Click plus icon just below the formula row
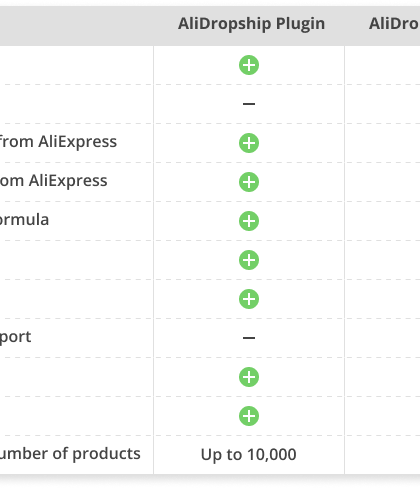Image resolution: width=420 pixels, height=489 pixels. coord(249,260)
